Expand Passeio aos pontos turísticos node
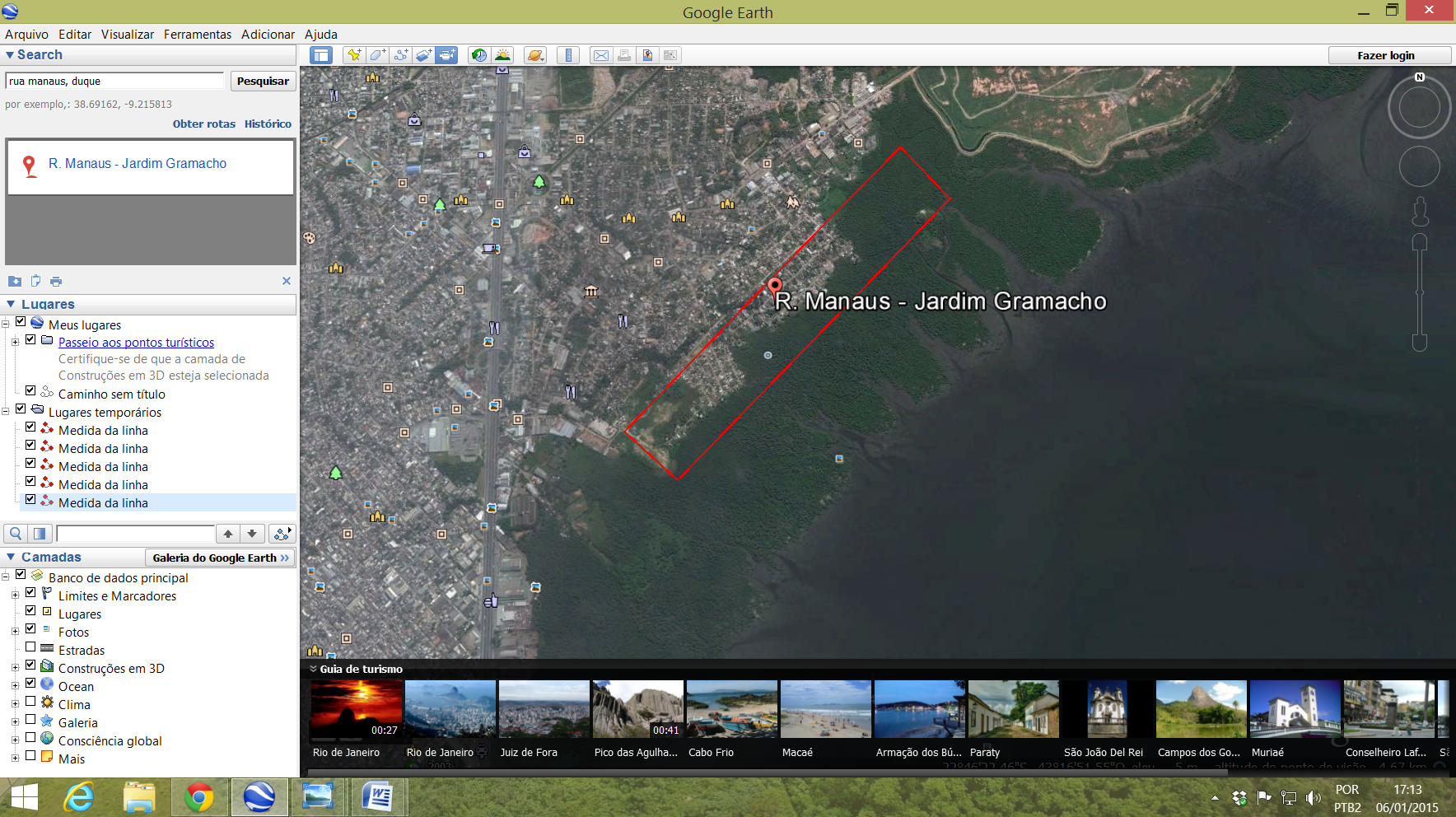This screenshot has width=1456, height=817. tap(15, 342)
